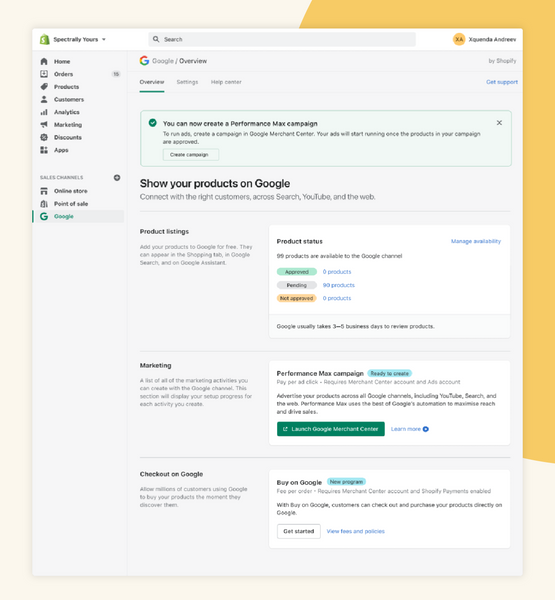The height and width of the screenshot is (600, 555).
Task: Click the by Shopify label
Action: (x=502, y=61)
